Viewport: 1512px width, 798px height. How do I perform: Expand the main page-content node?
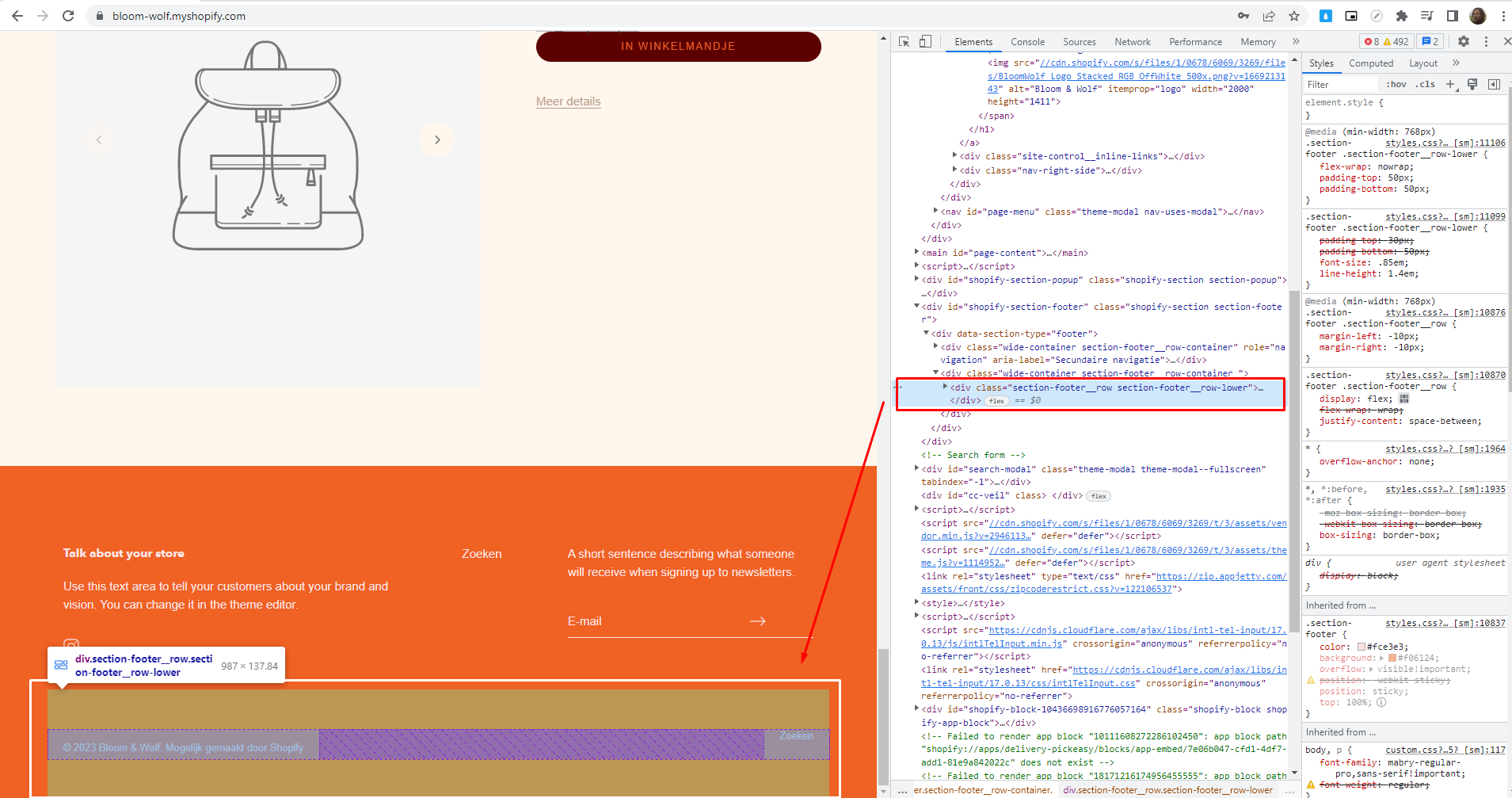coord(916,252)
